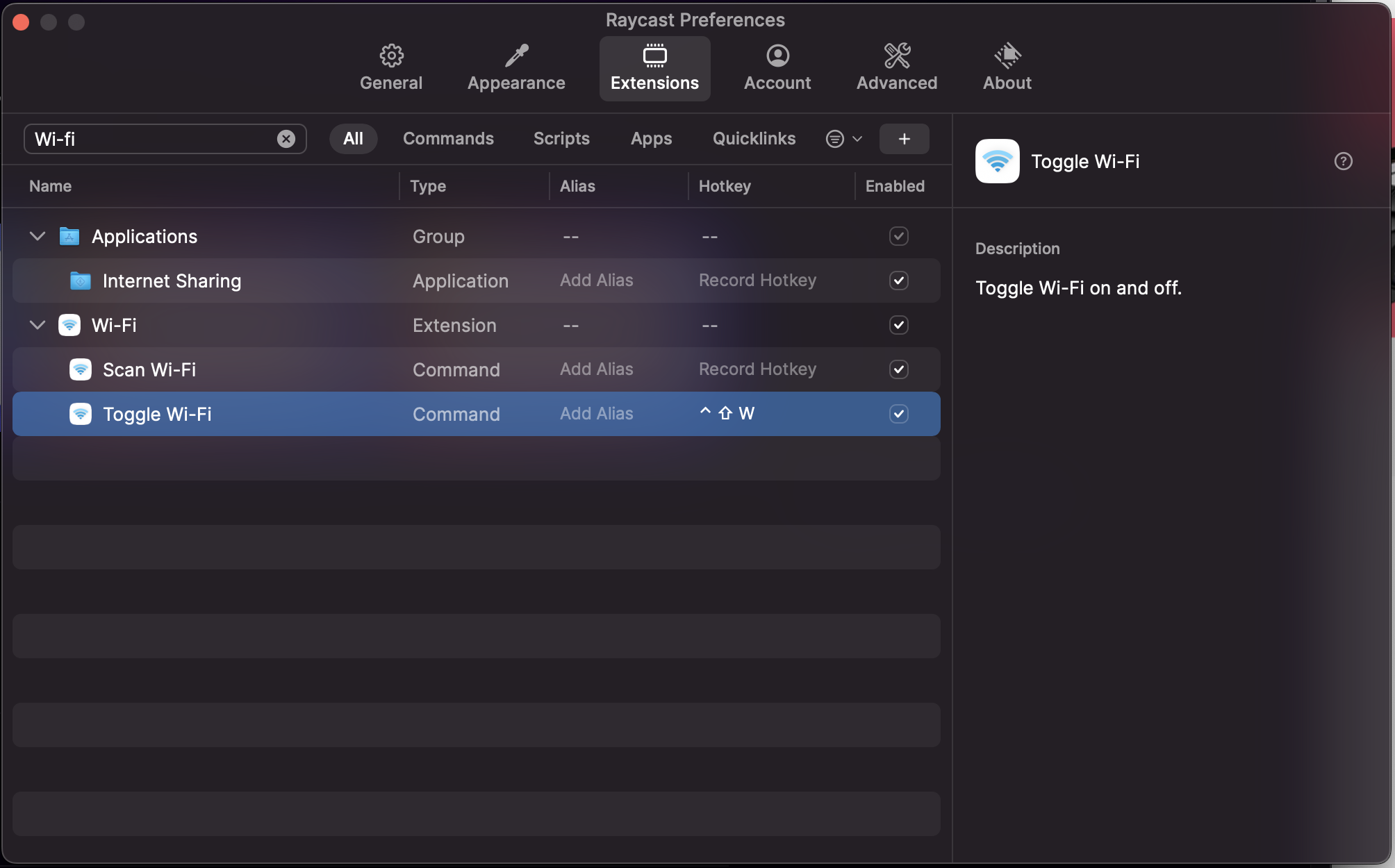This screenshot has width=1395, height=868.
Task: Disable the Toggle Wi-Fi command checkbox
Action: click(x=898, y=415)
